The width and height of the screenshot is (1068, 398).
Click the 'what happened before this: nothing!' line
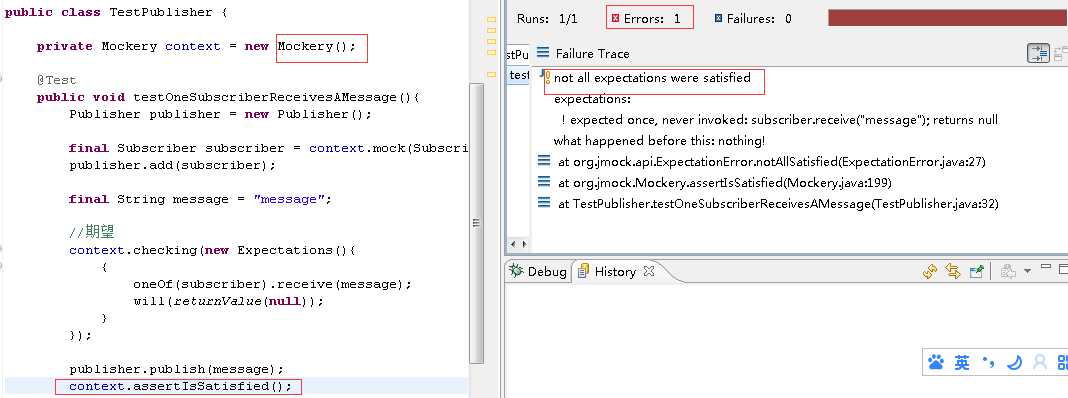click(x=659, y=141)
